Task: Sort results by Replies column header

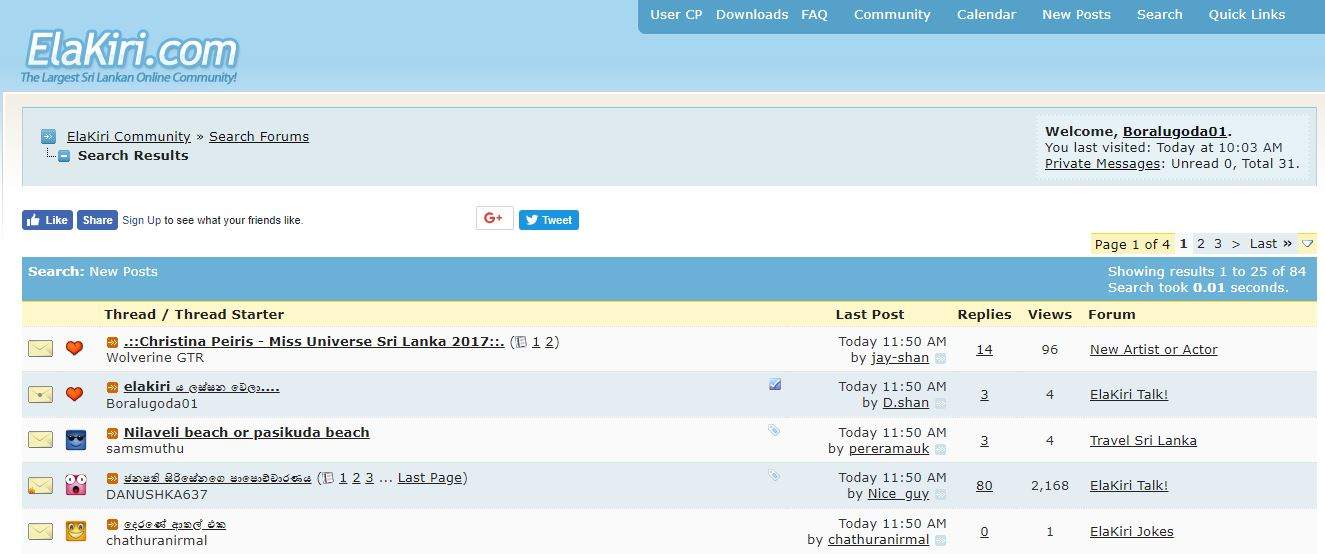Action: pos(984,314)
